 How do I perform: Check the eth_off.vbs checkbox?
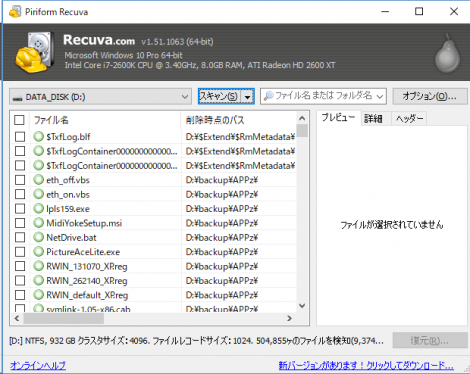[x=20, y=180]
